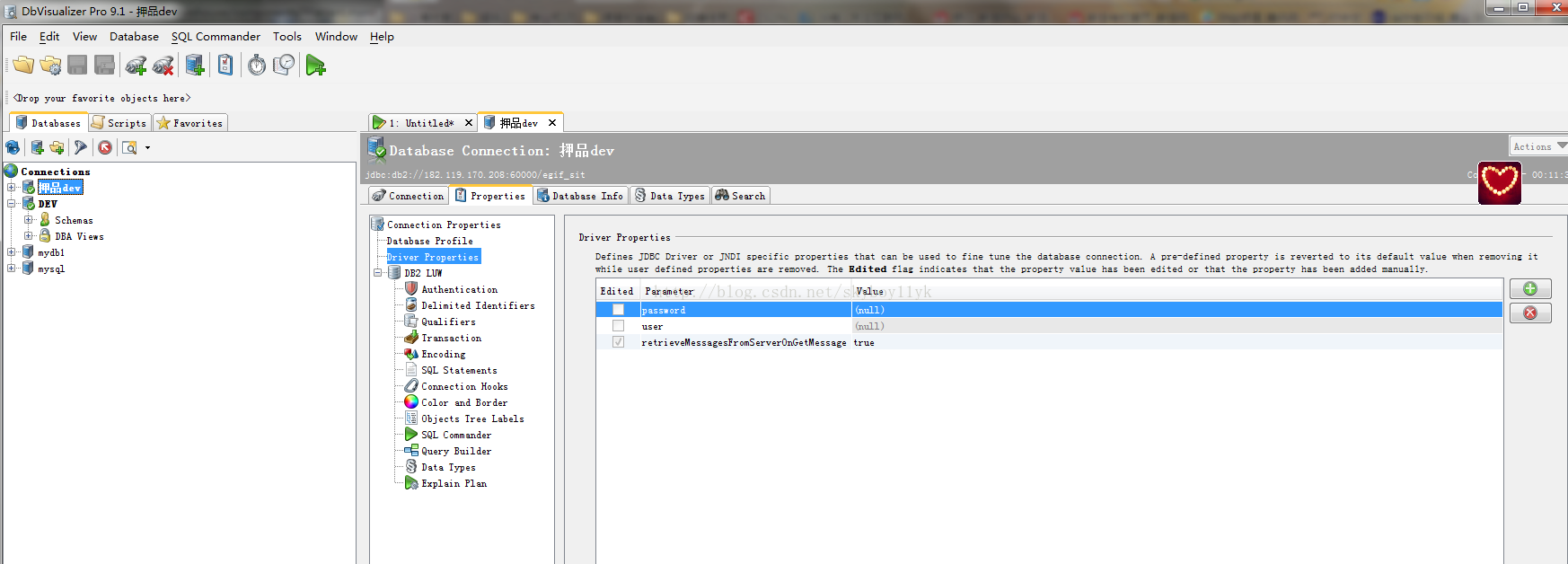Toggle Edited checkbox for user row

click(x=618, y=326)
